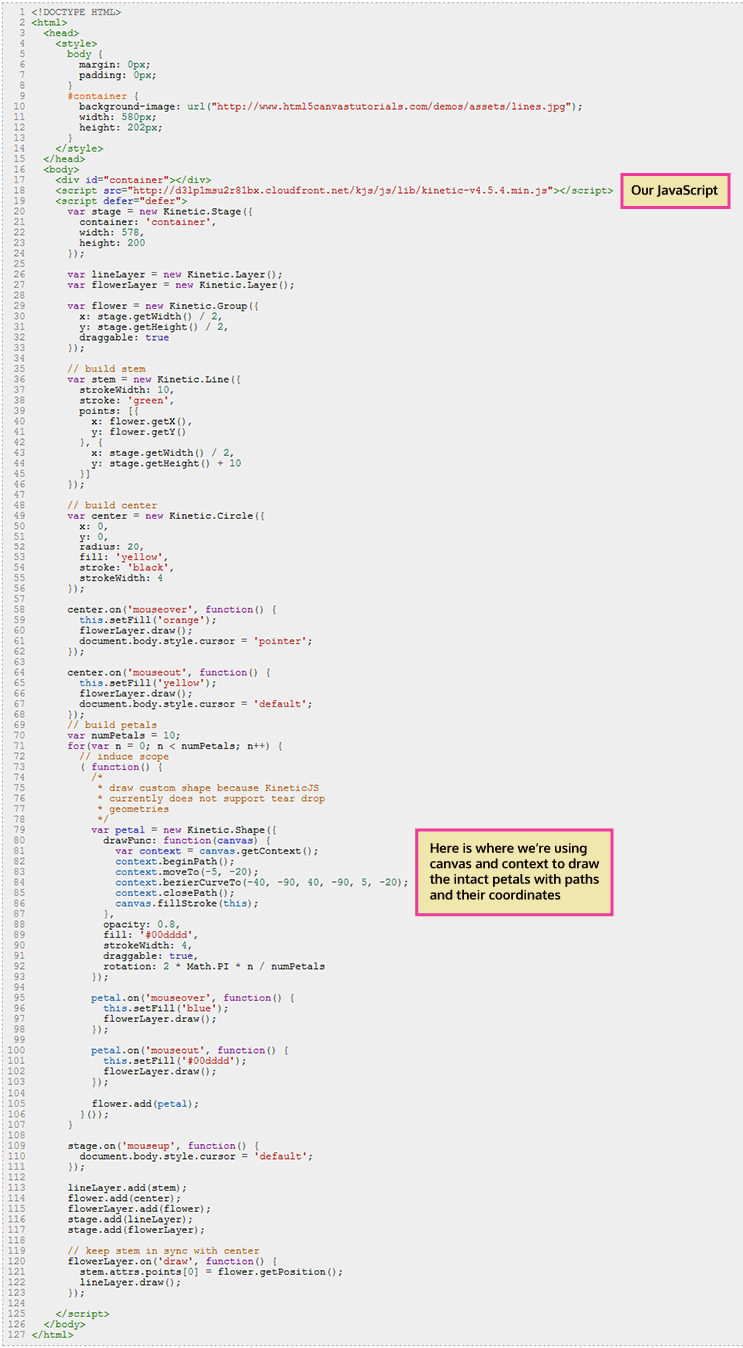Viewport: 743px width, 1348px height.
Task: Click the '// build petals' comment
Action: [x=112, y=725]
